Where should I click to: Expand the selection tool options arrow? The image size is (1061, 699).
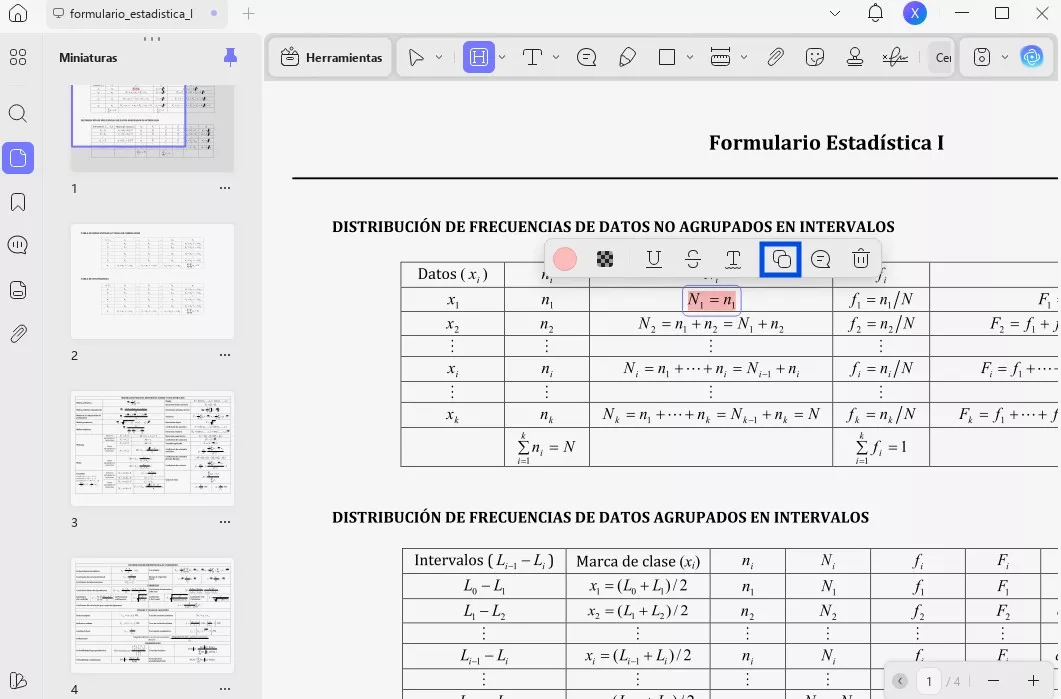pos(438,58)
